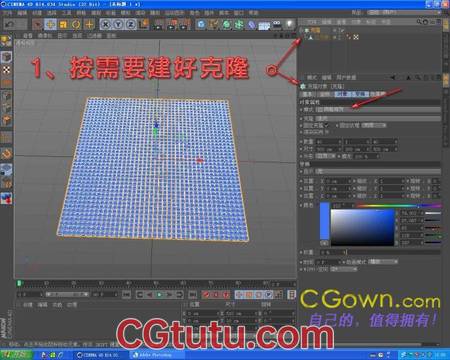Open the cloner Mode dropdown in attributes

tap(378, 109)
